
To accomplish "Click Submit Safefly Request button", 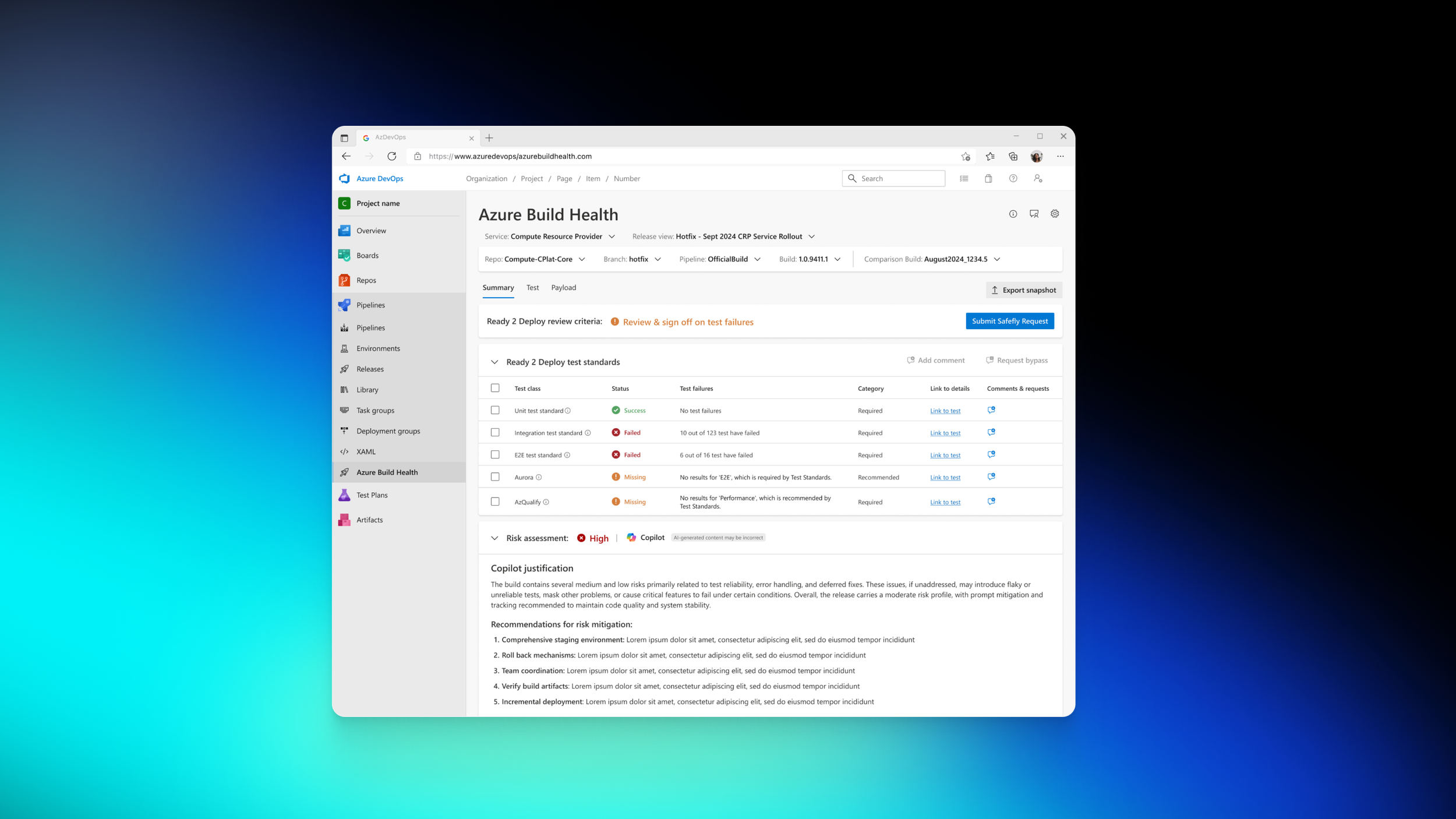I will 1009,321.
